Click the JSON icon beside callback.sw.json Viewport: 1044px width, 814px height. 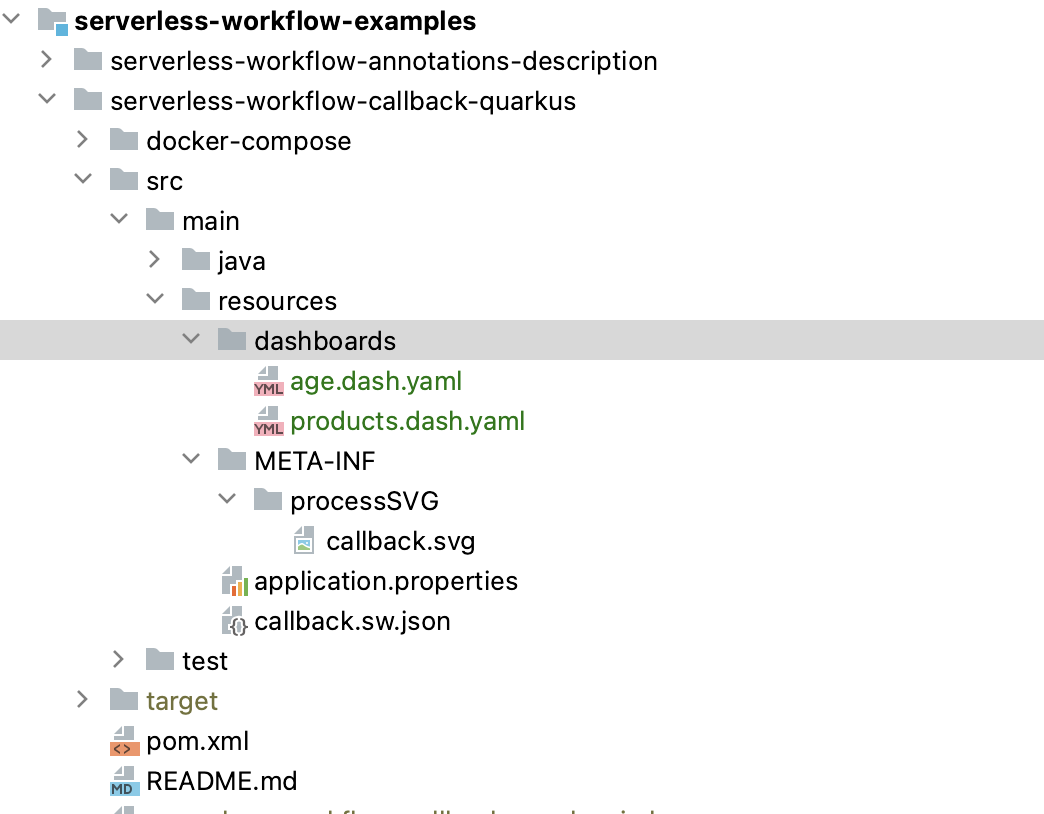[x=232, y=621]
